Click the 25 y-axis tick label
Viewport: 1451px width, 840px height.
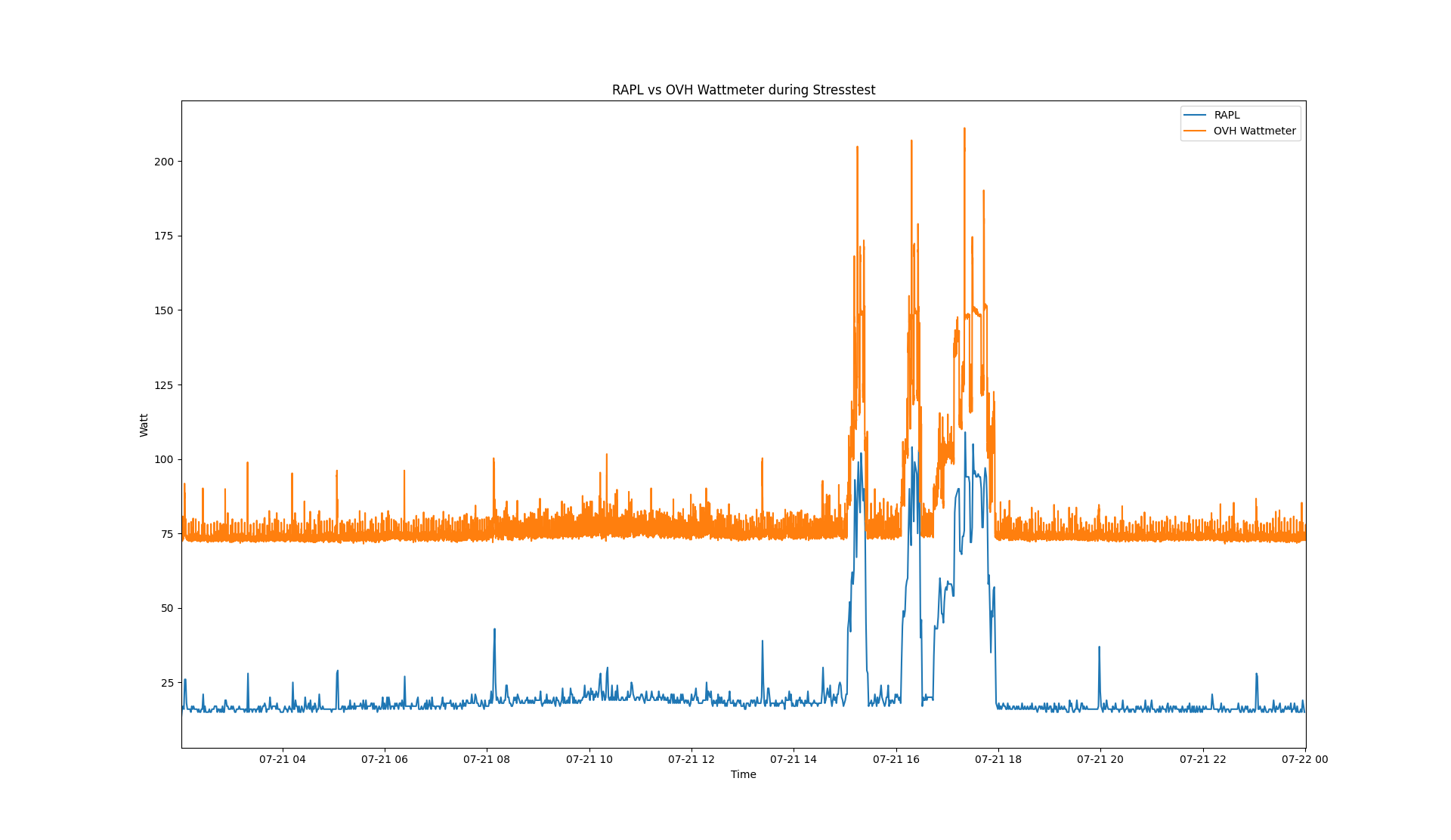[166, 683]
